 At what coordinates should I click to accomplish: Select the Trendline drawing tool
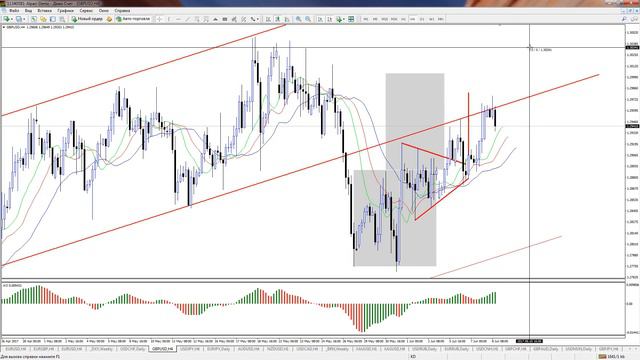tap(188, 19)
